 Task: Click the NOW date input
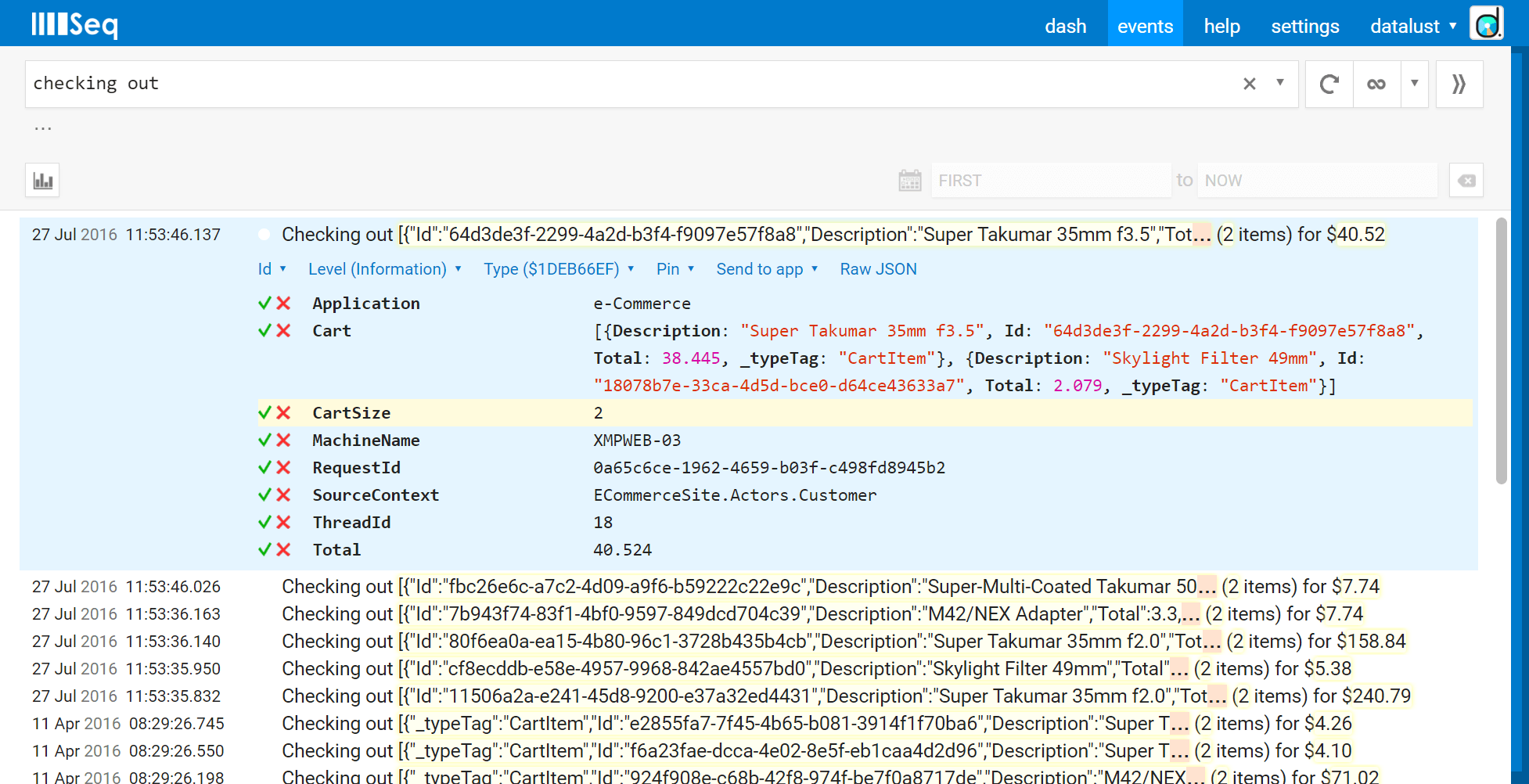[x=1317, y=181]
